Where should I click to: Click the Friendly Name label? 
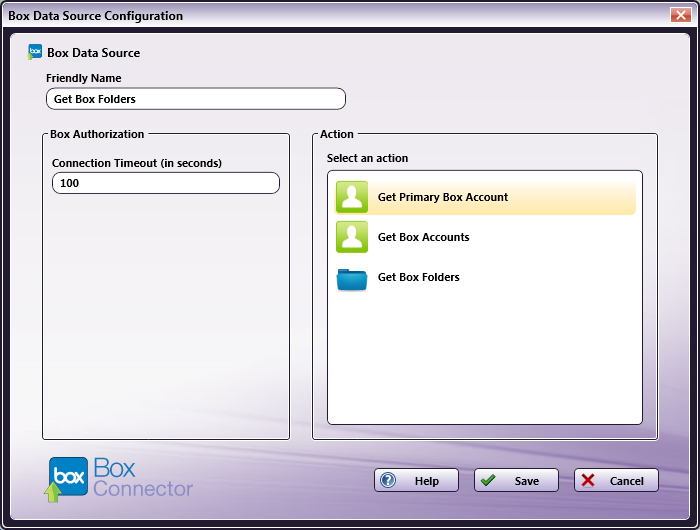coord(83,78)
